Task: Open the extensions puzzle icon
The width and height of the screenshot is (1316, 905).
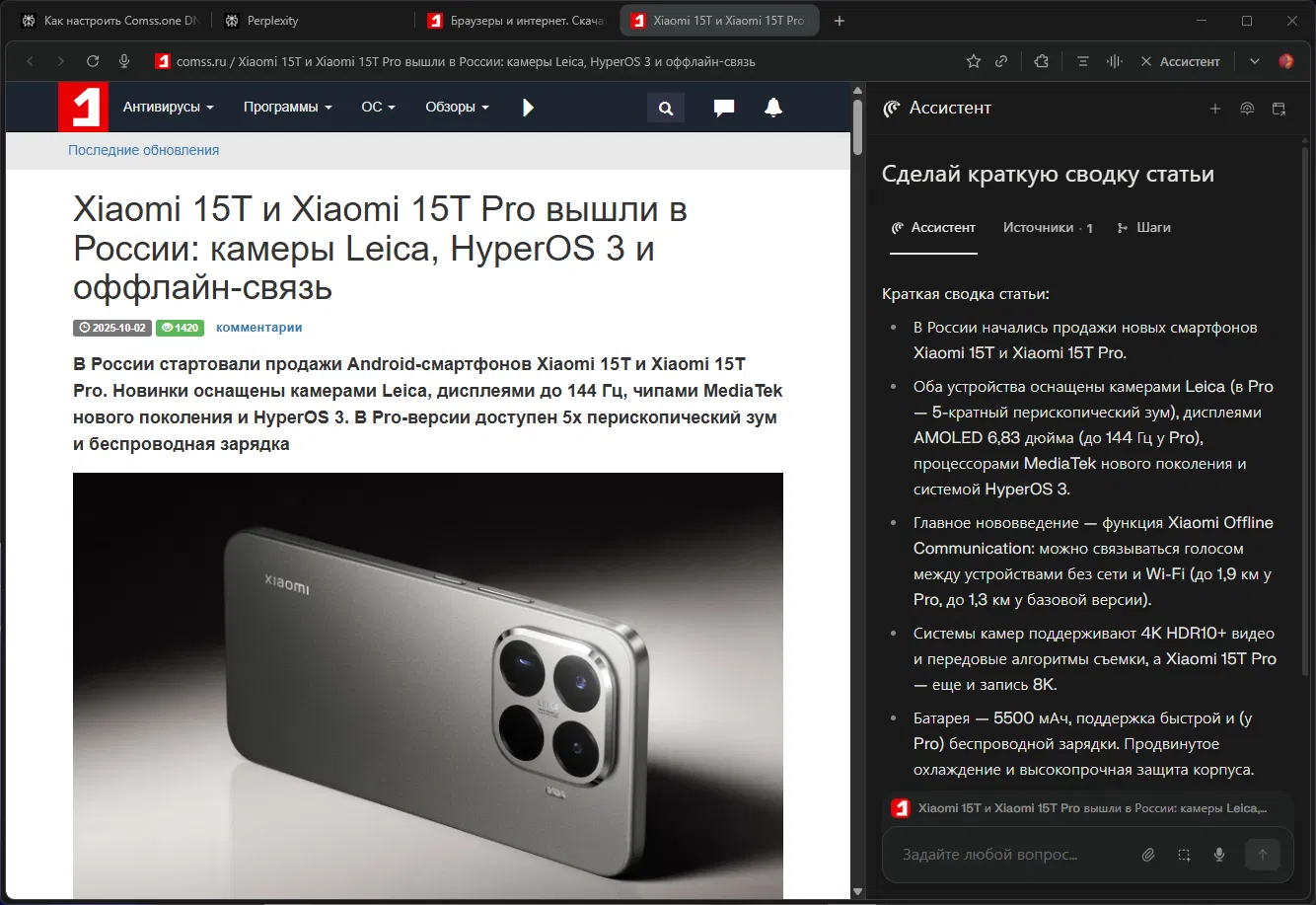Action: point(1042,61)
